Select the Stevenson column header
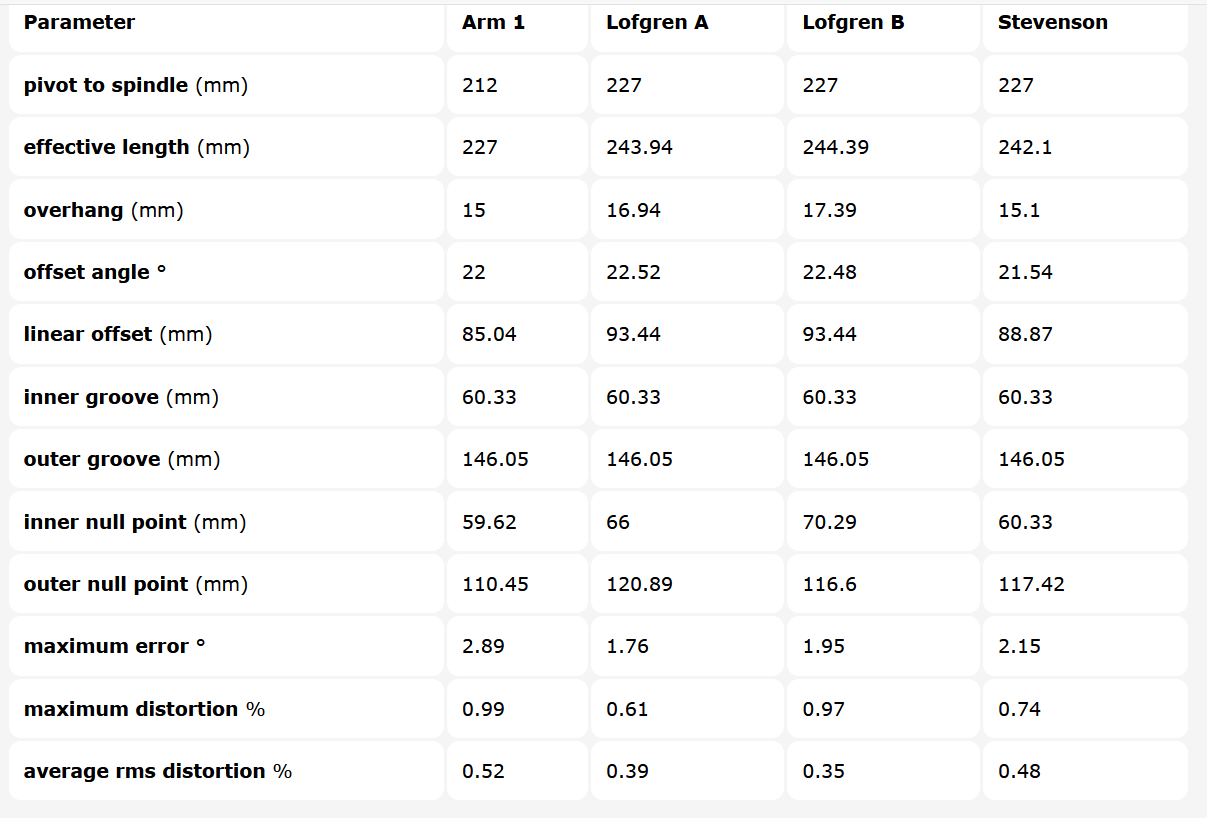The height and width of the screenshot is (818, 1207). (x=1052, y=22)
